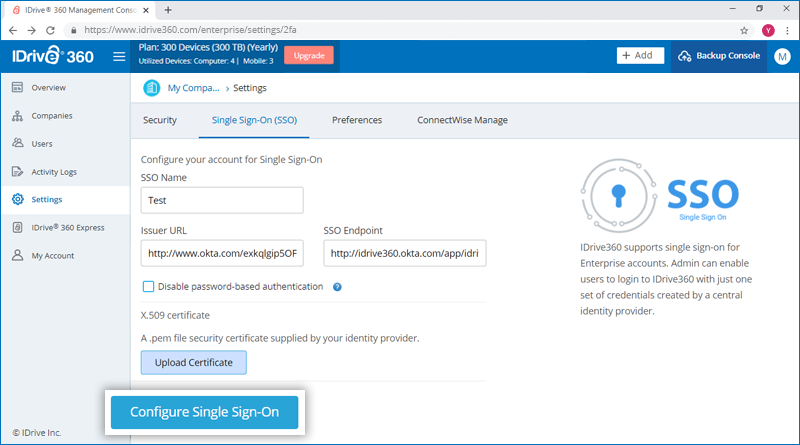Select the IDrive 360 Management Console browser tab
The height and width of the screenshot is (445, 800).
[x=80, y=10]
